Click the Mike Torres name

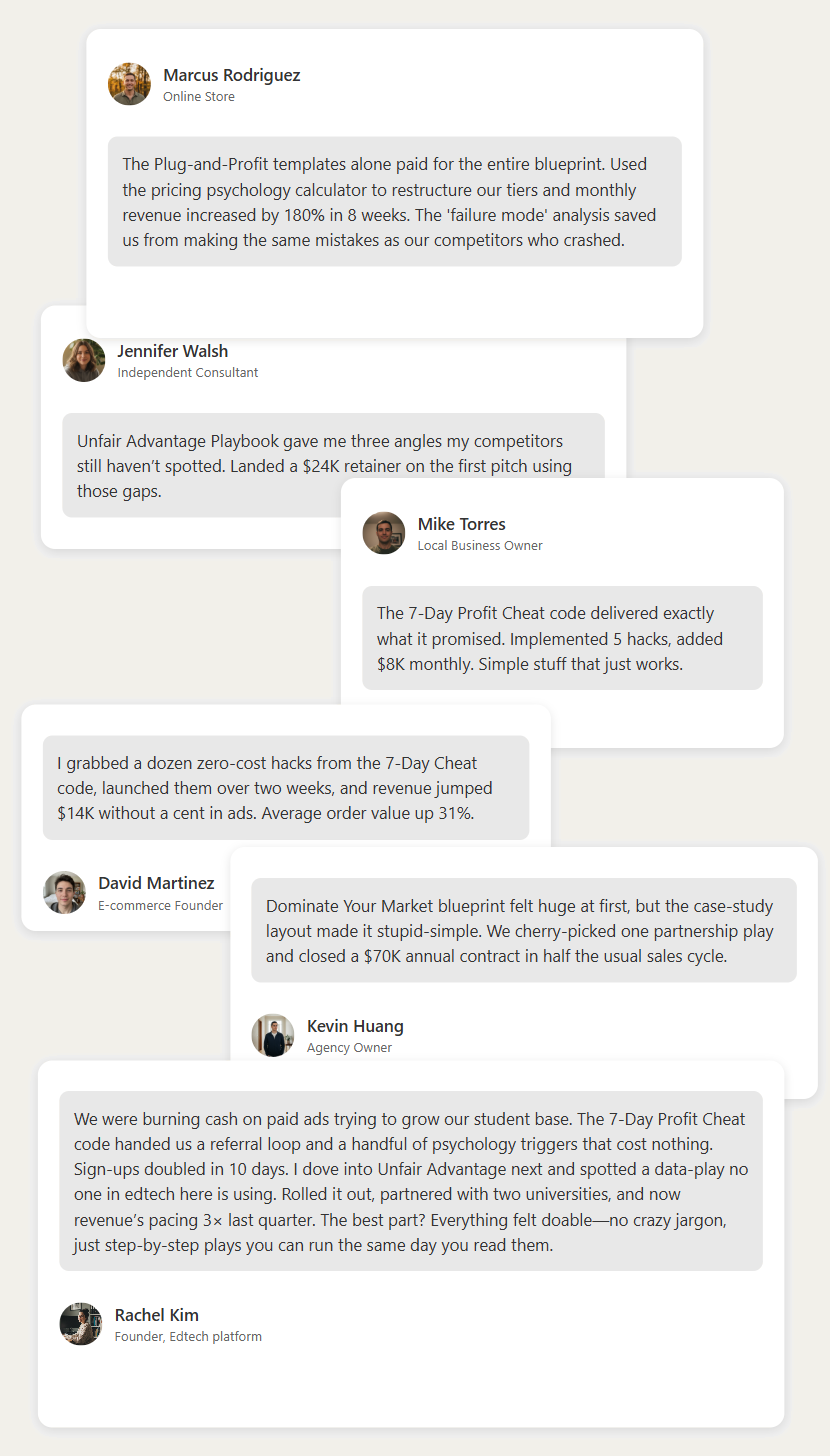(461, 524)
